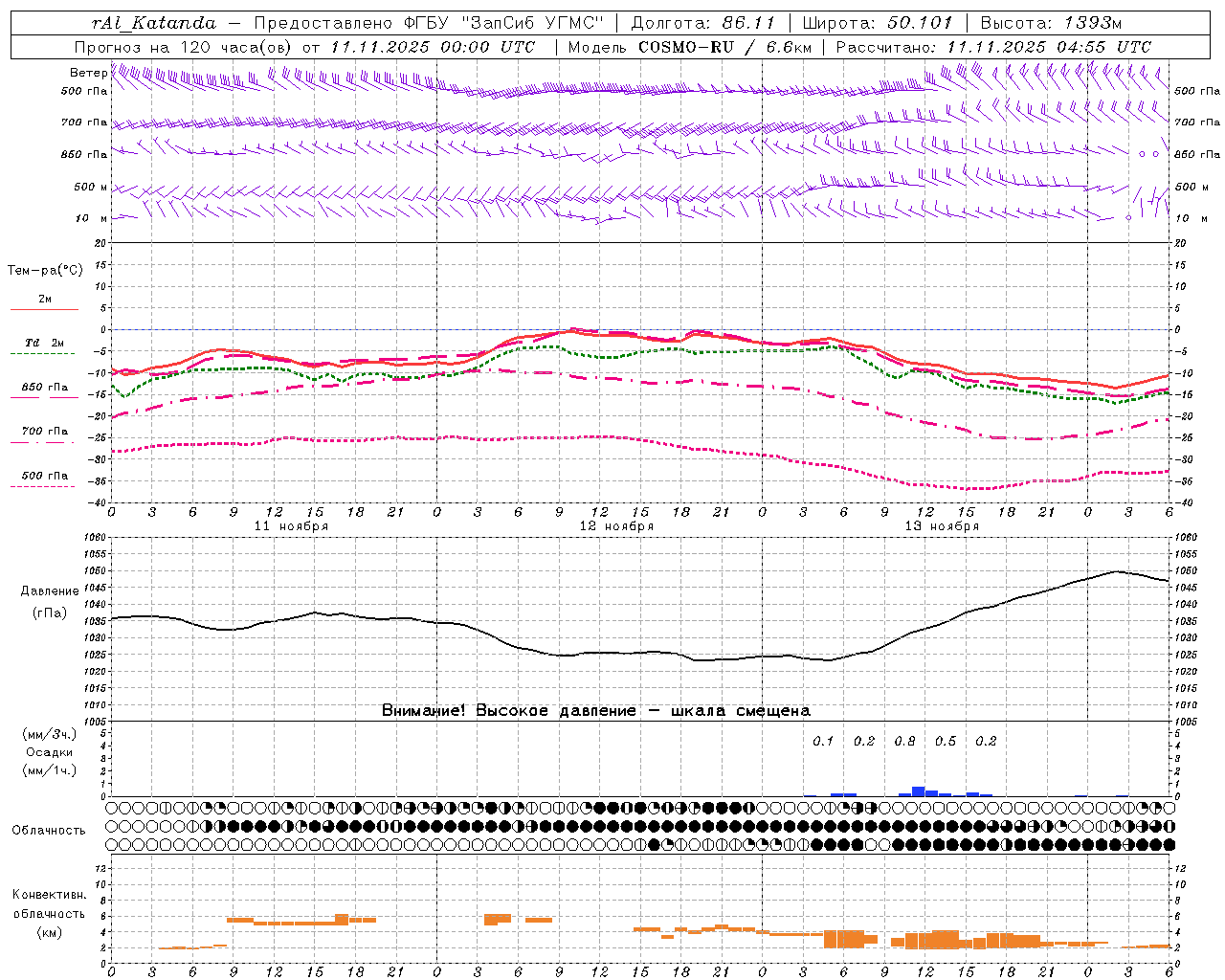Image resolution: width=1225 pixels, height=980 pixels.
Task: Click the "13 ноября" date label
Action: (943, 526)
